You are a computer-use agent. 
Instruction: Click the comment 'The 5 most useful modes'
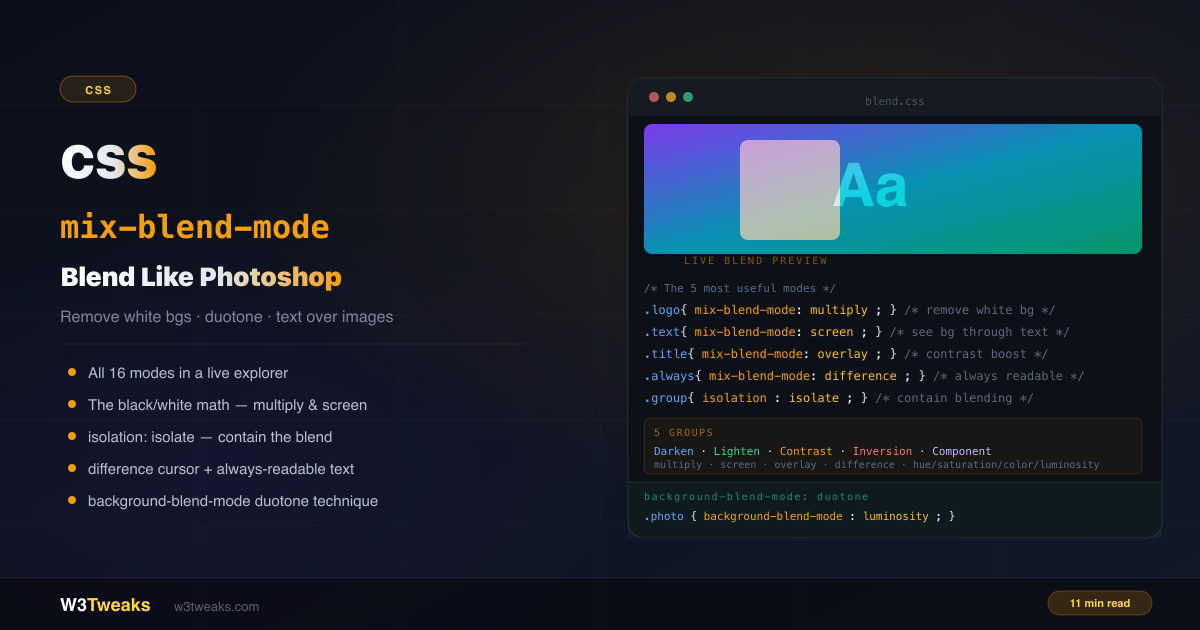(x=740, y=288)
